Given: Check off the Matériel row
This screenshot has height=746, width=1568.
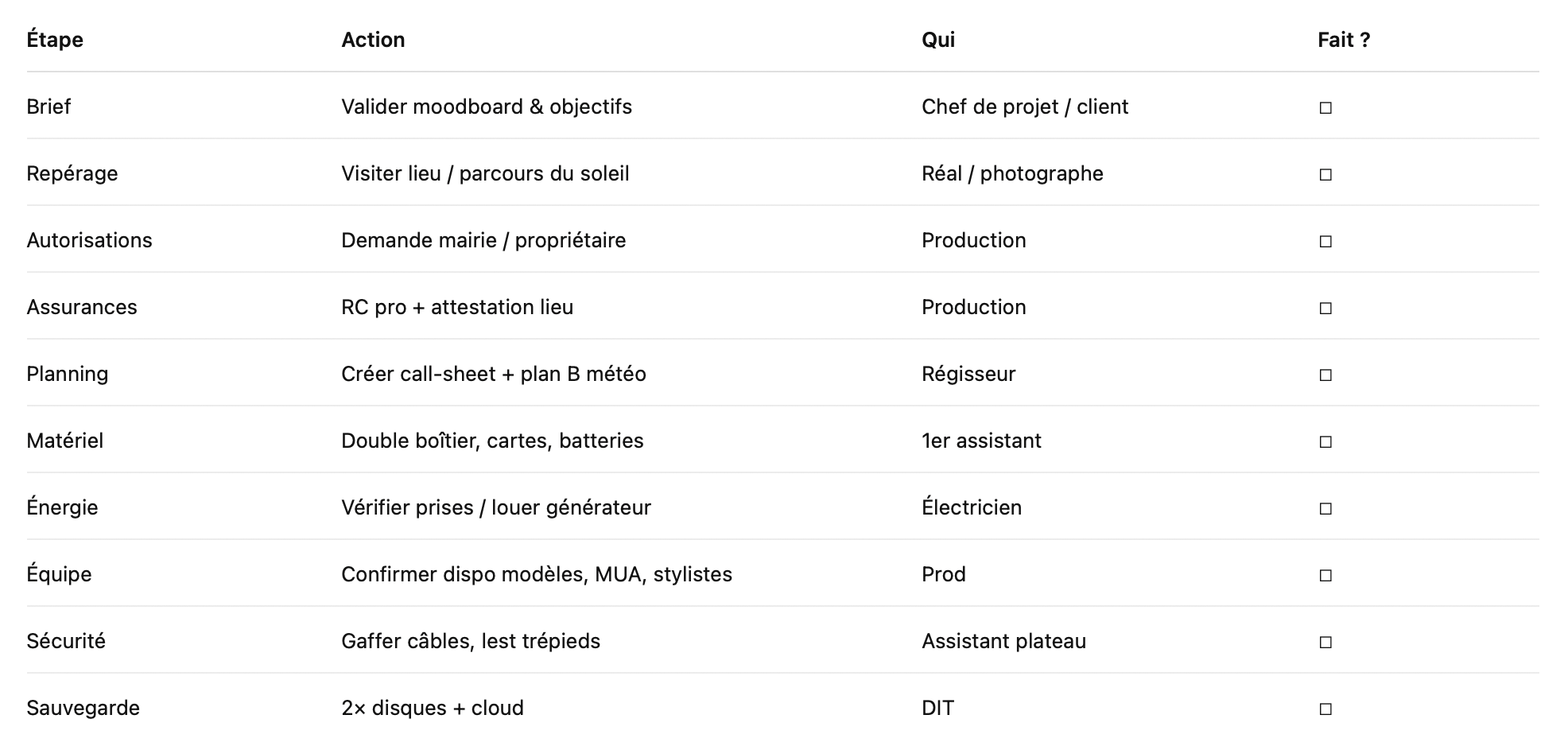Looking at the screenshot, I should tap(1325, 441).
